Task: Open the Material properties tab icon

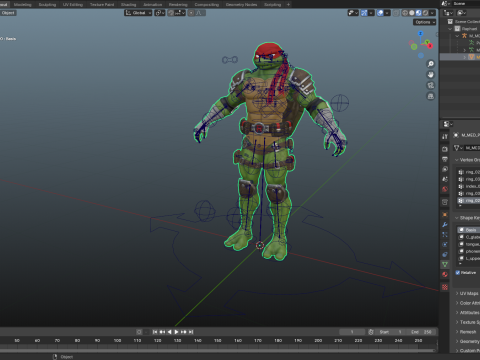Action: coord(445,275)
